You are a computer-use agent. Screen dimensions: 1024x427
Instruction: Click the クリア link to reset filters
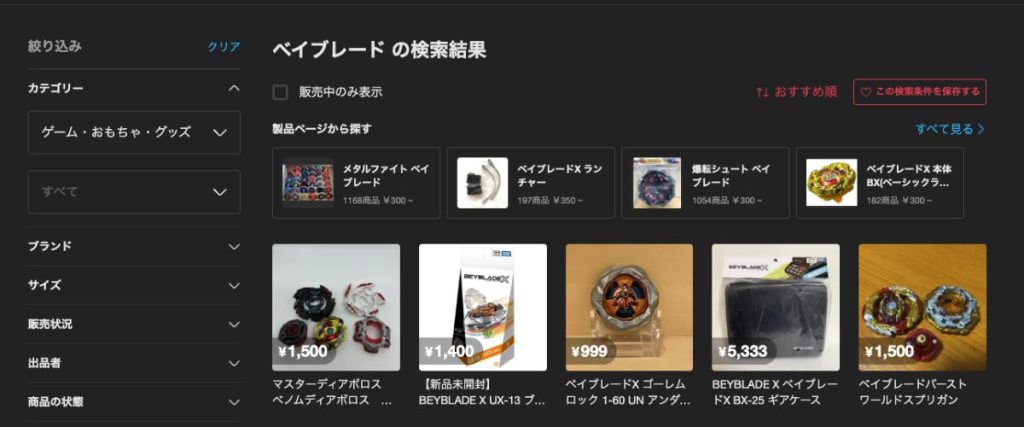(223, 47)
